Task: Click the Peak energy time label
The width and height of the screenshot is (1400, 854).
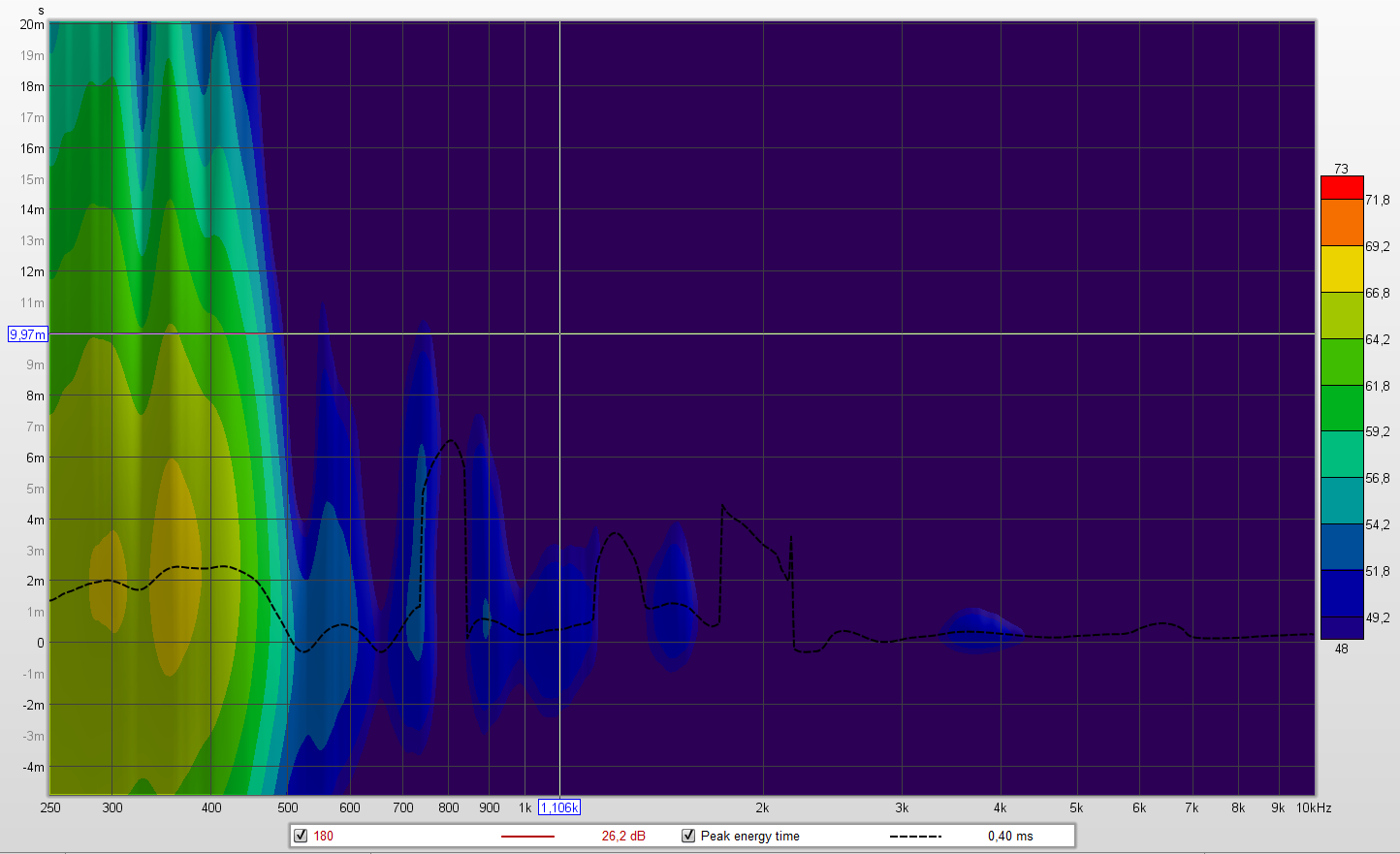Action: pos(749,836)
